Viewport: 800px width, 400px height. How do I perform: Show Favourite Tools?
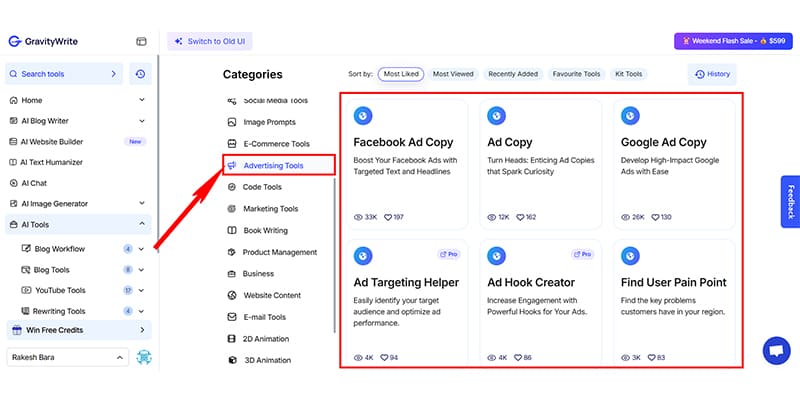coord(577,74)
